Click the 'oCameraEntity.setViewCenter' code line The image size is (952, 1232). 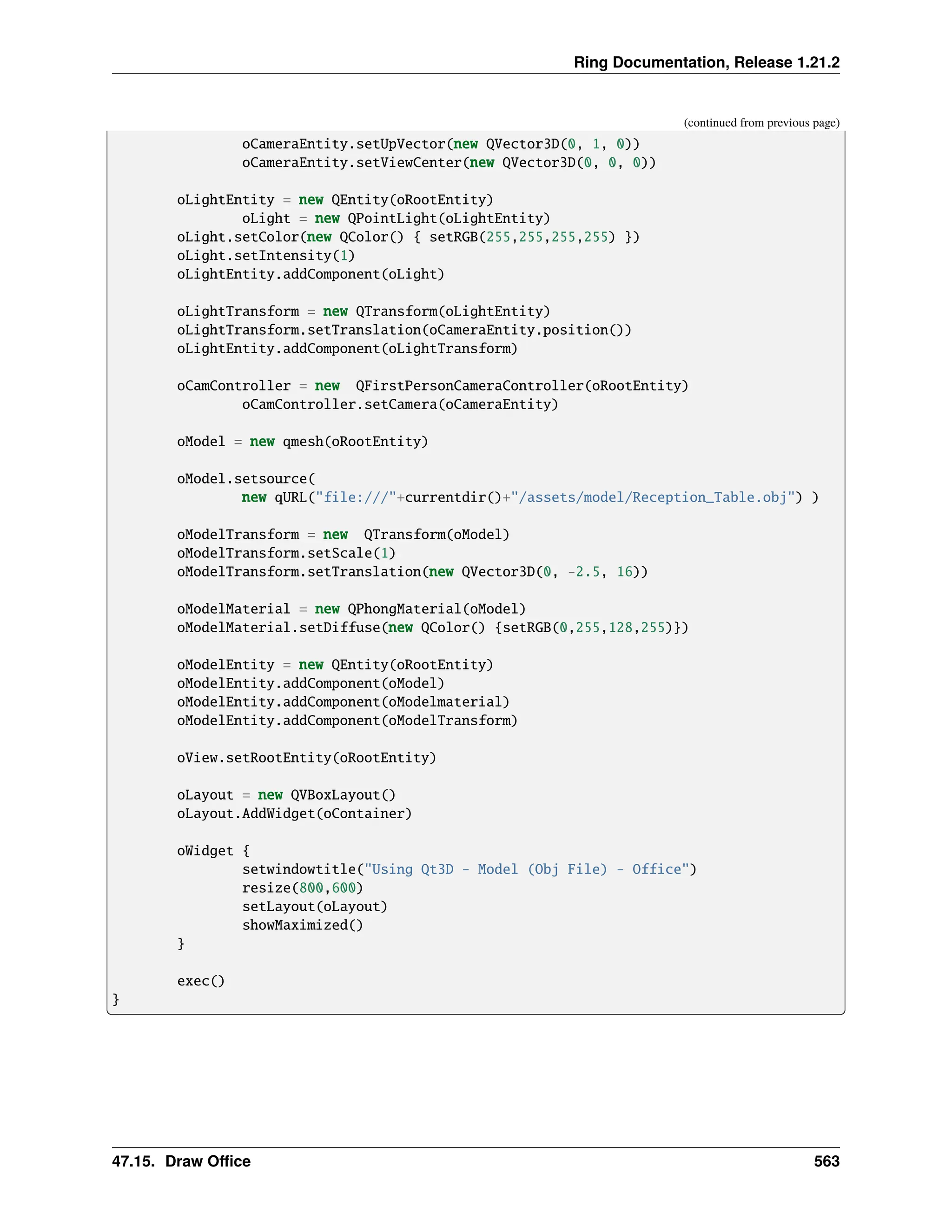coord(449,162)
